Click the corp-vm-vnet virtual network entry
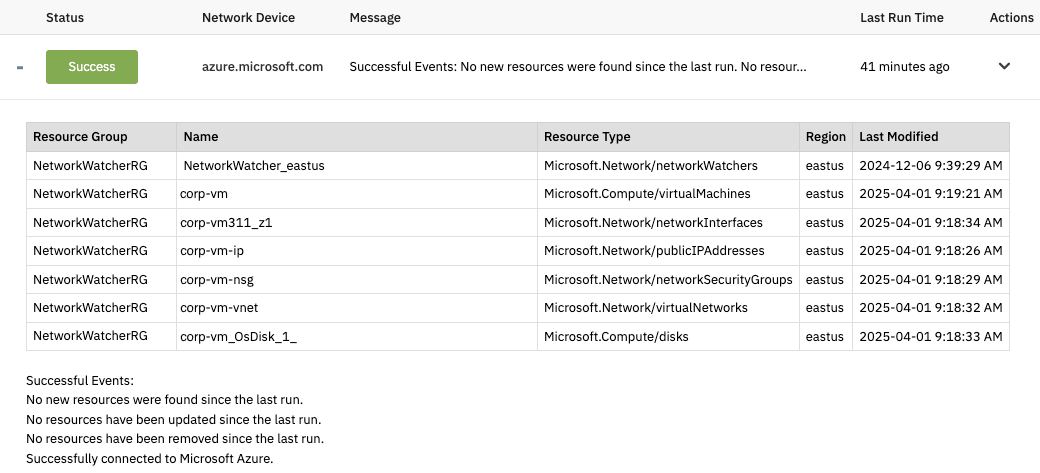 pos(219,308)
